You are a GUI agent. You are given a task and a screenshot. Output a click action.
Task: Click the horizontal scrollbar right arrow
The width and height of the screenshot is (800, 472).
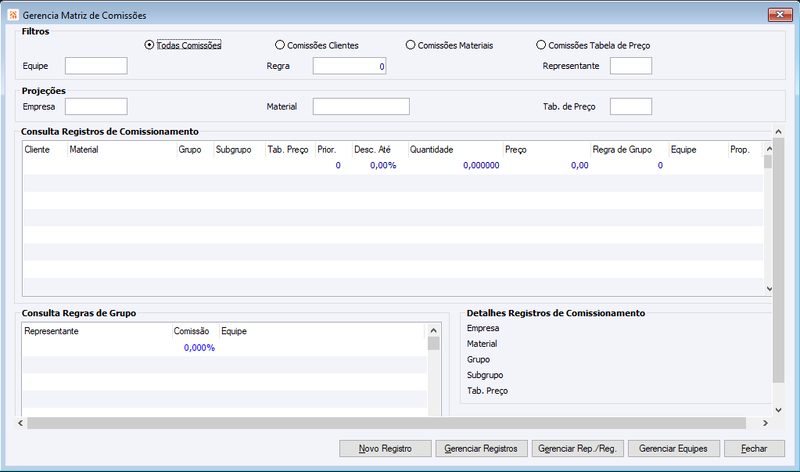[x=765, y=423]
